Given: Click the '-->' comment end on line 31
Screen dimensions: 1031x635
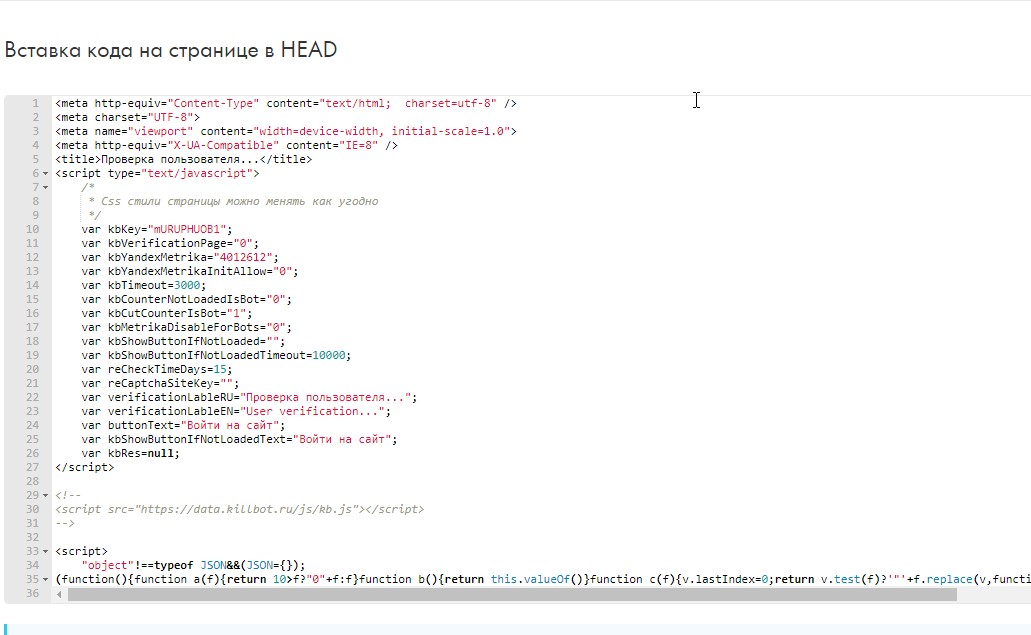Looking at the screenshot, I should (x=65, y=523).
